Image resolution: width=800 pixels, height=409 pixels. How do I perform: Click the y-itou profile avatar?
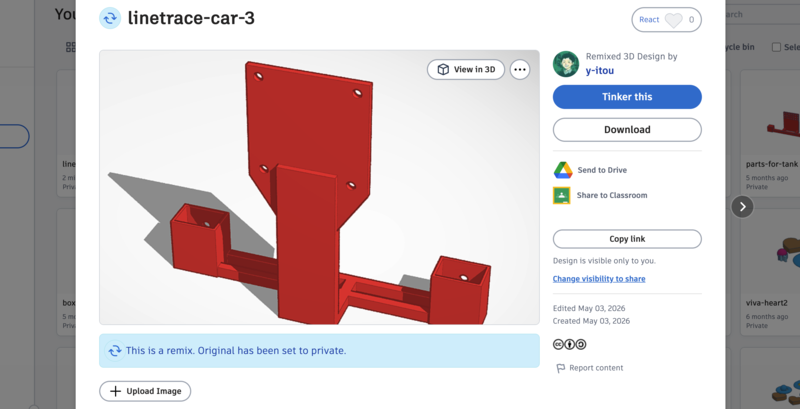(566, 64)
